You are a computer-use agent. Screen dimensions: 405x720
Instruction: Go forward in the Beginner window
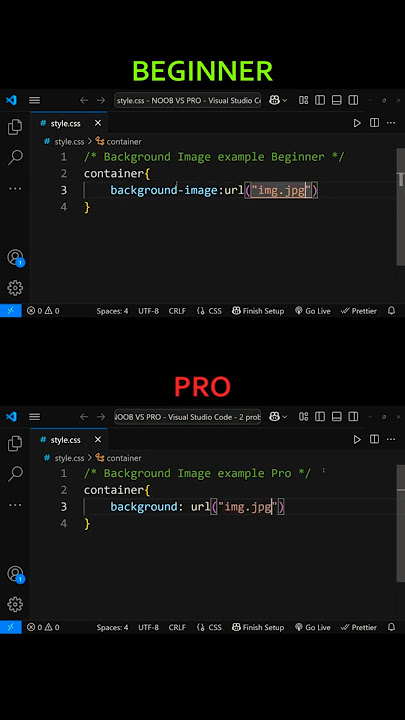pyautogui.click(x=101, y=100)
